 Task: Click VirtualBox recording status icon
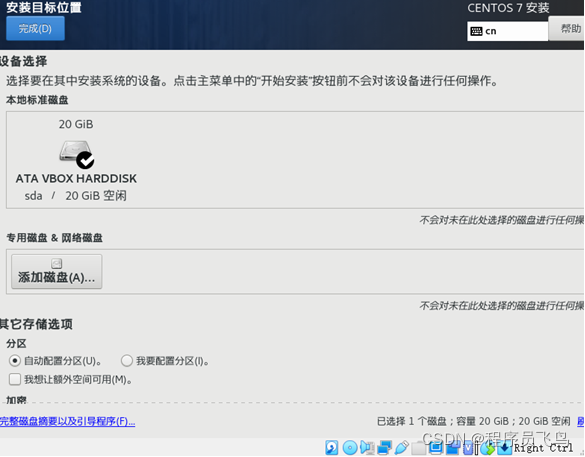(453, 447)
